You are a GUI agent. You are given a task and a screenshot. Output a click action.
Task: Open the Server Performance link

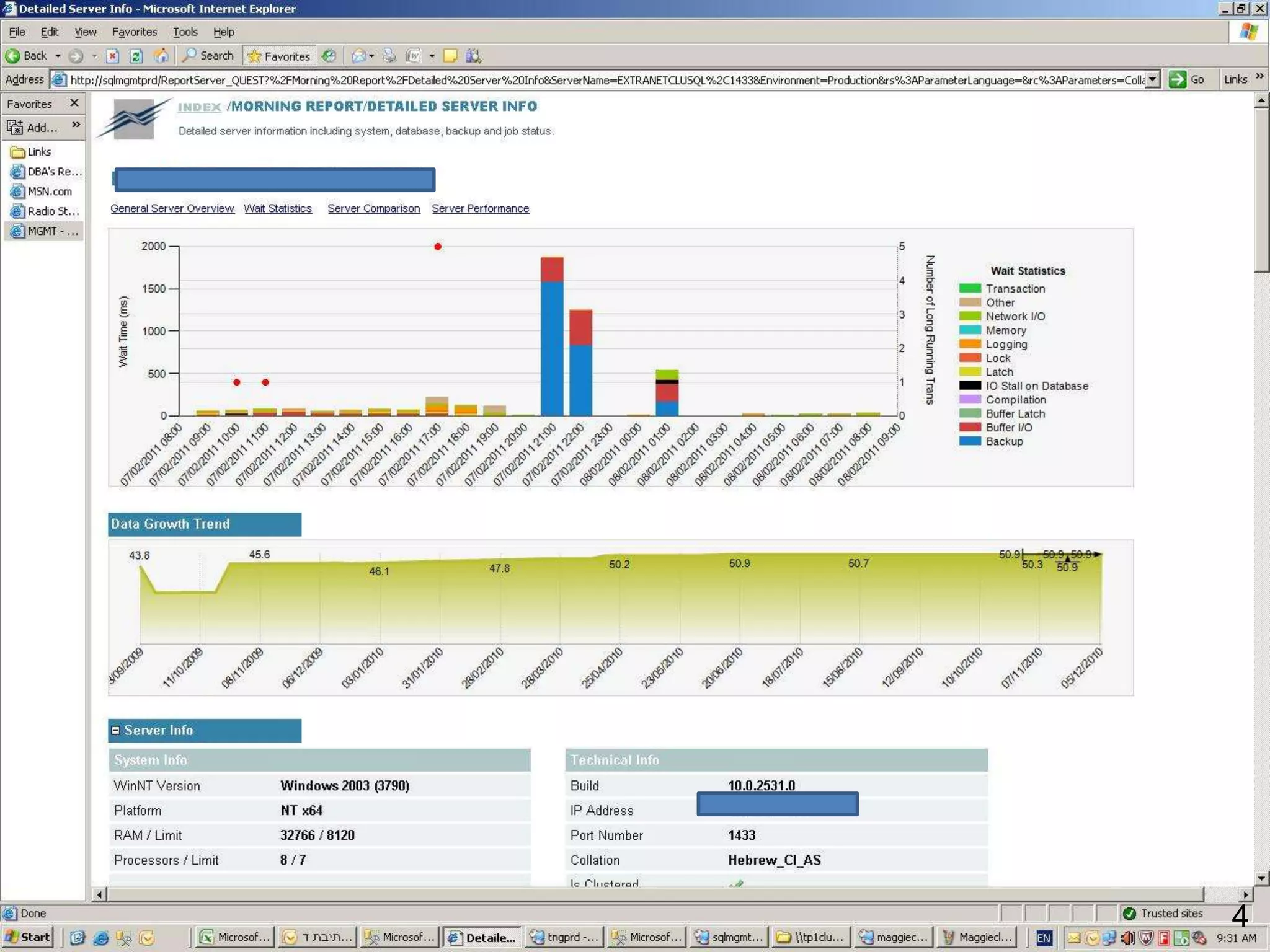[x=480, y=209]
